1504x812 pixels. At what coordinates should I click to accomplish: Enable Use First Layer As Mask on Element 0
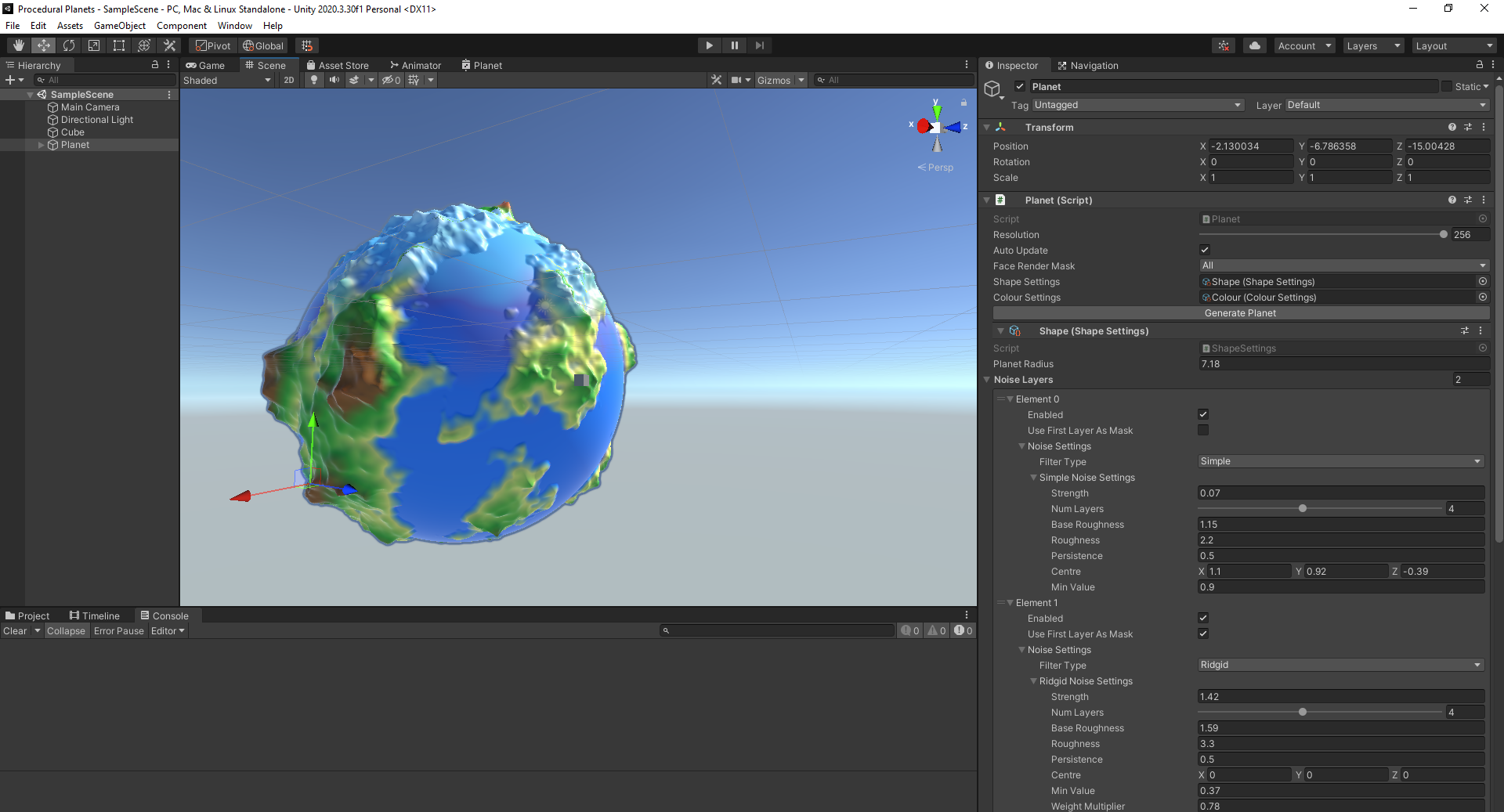click(1203, 430)
